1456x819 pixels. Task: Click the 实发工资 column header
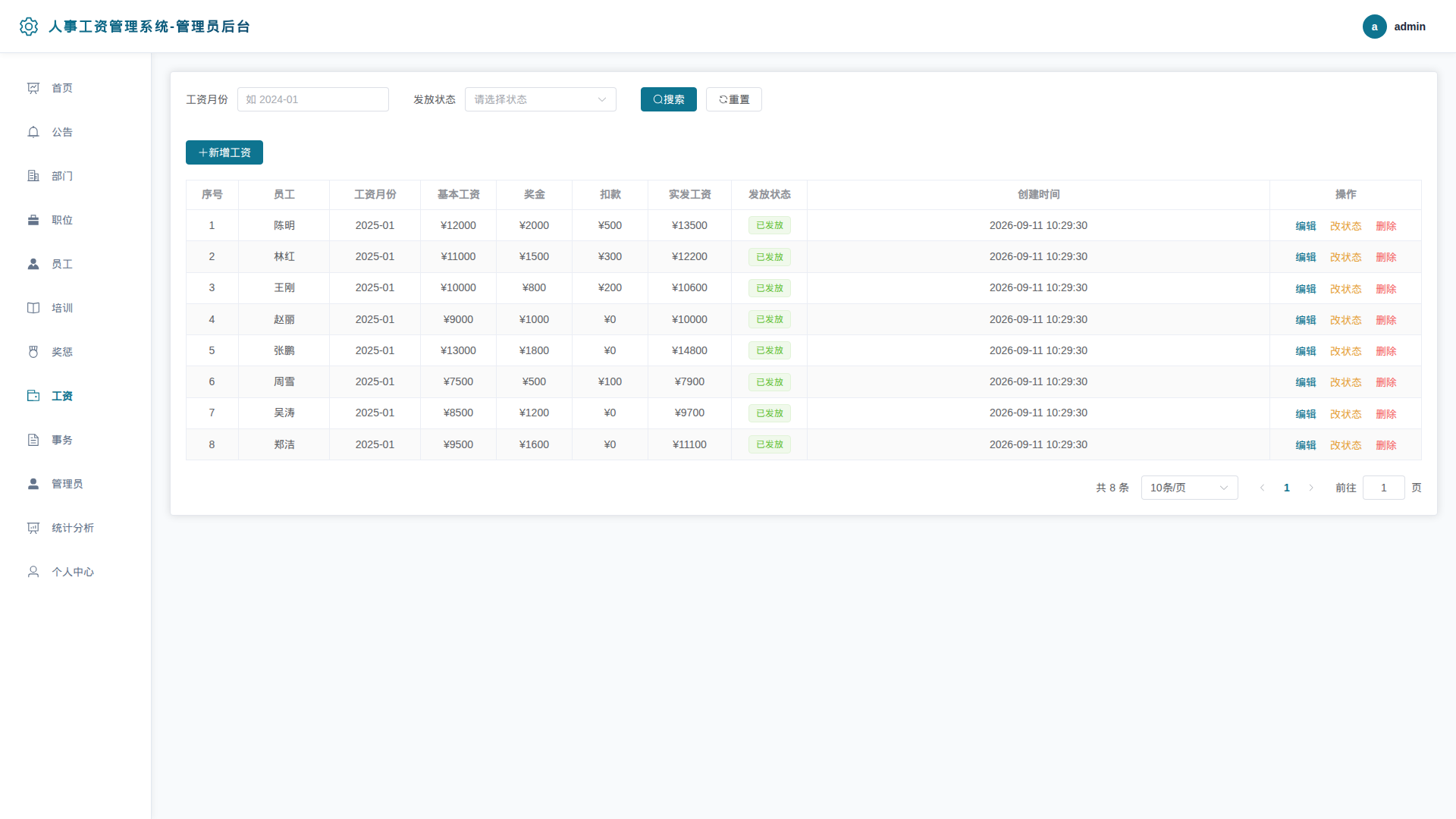690,195
